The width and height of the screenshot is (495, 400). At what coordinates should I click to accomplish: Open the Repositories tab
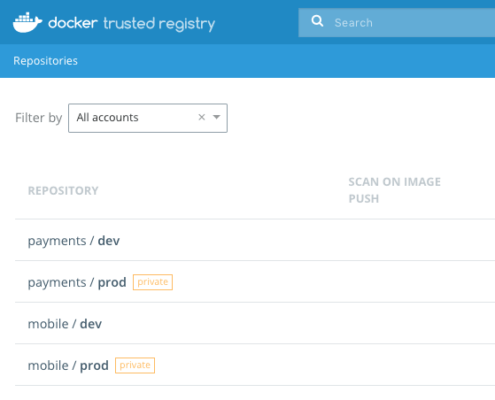(x=45, y=61)
